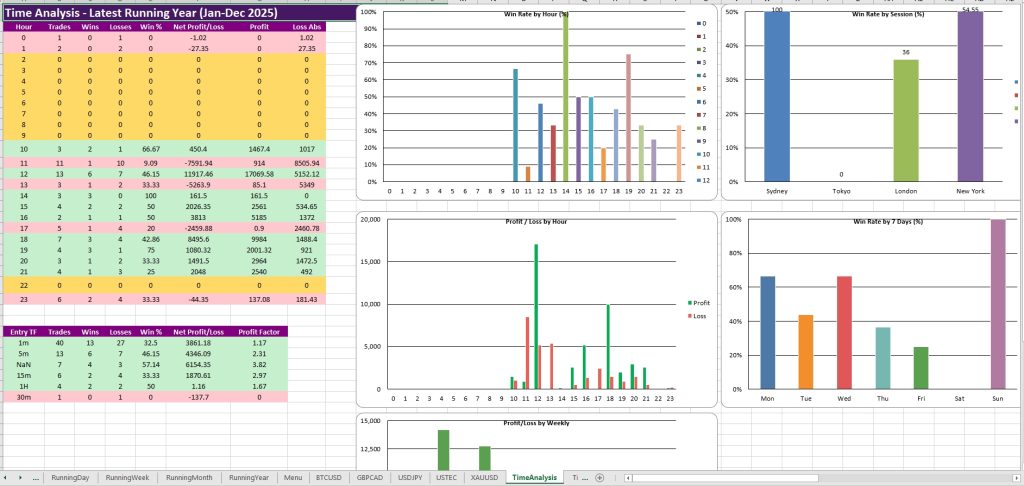
Task: Open the RunningWeek sheet tab
Action: point(129,478)
